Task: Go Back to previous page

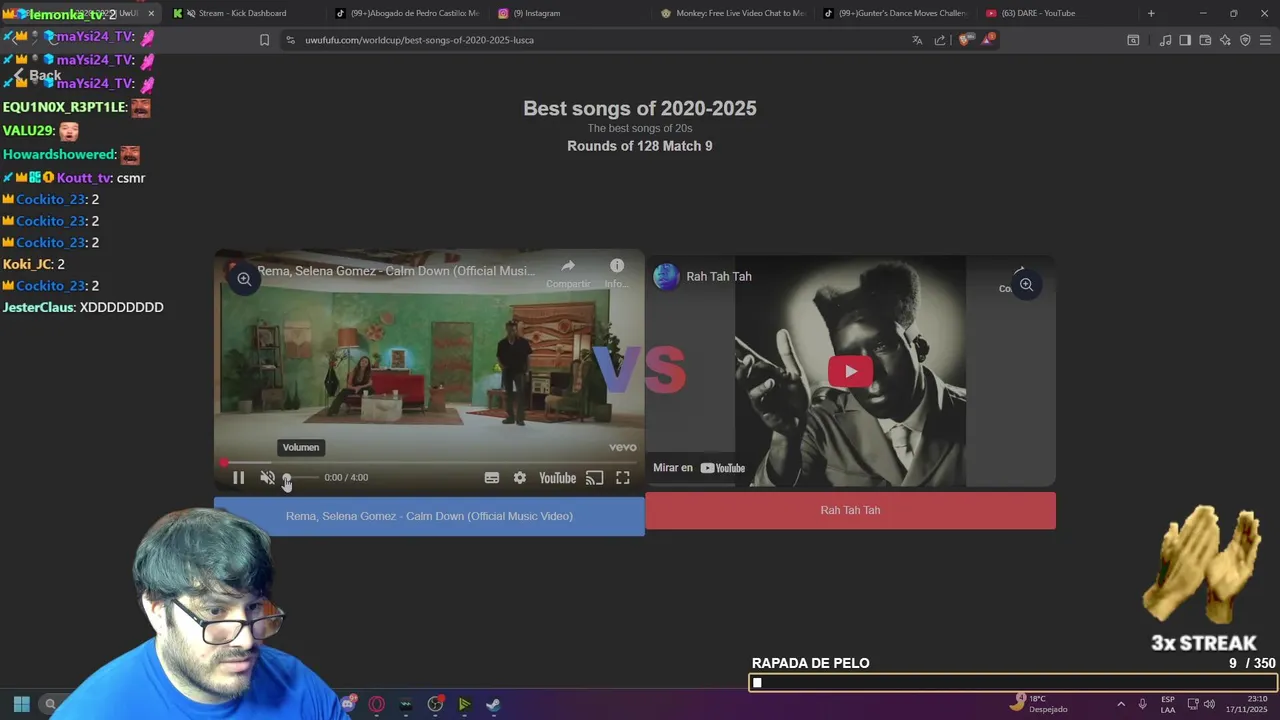Action: click(x=37, y=75)
